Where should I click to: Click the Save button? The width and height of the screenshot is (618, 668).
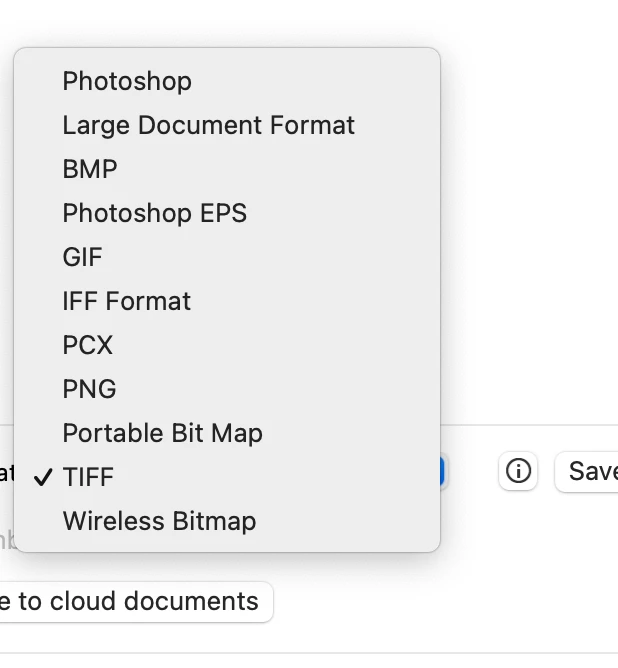coord(590,471)
